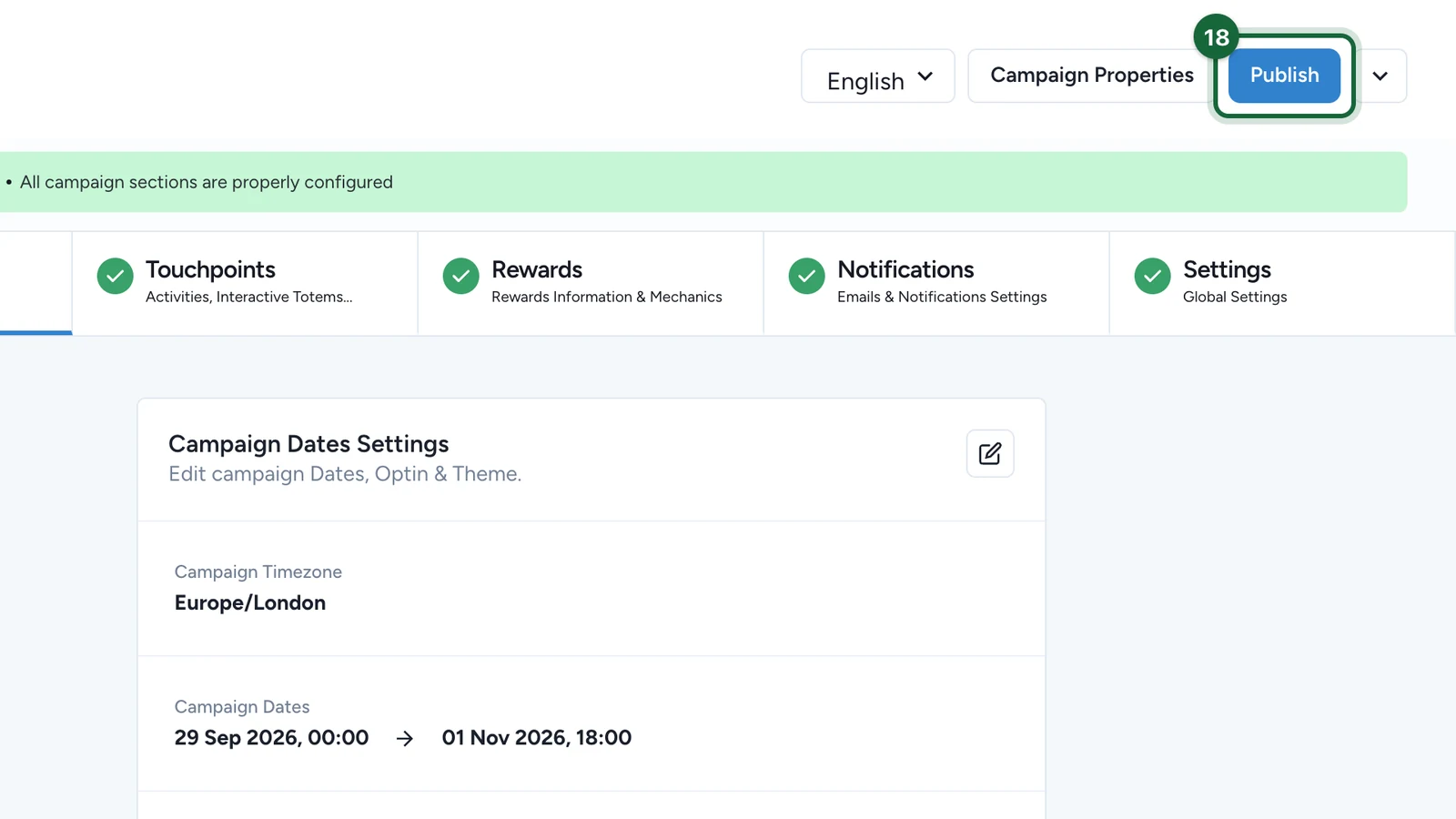1456x819 pixels.
Task: Click the Campaign Dates label
Action: point(242,707)
